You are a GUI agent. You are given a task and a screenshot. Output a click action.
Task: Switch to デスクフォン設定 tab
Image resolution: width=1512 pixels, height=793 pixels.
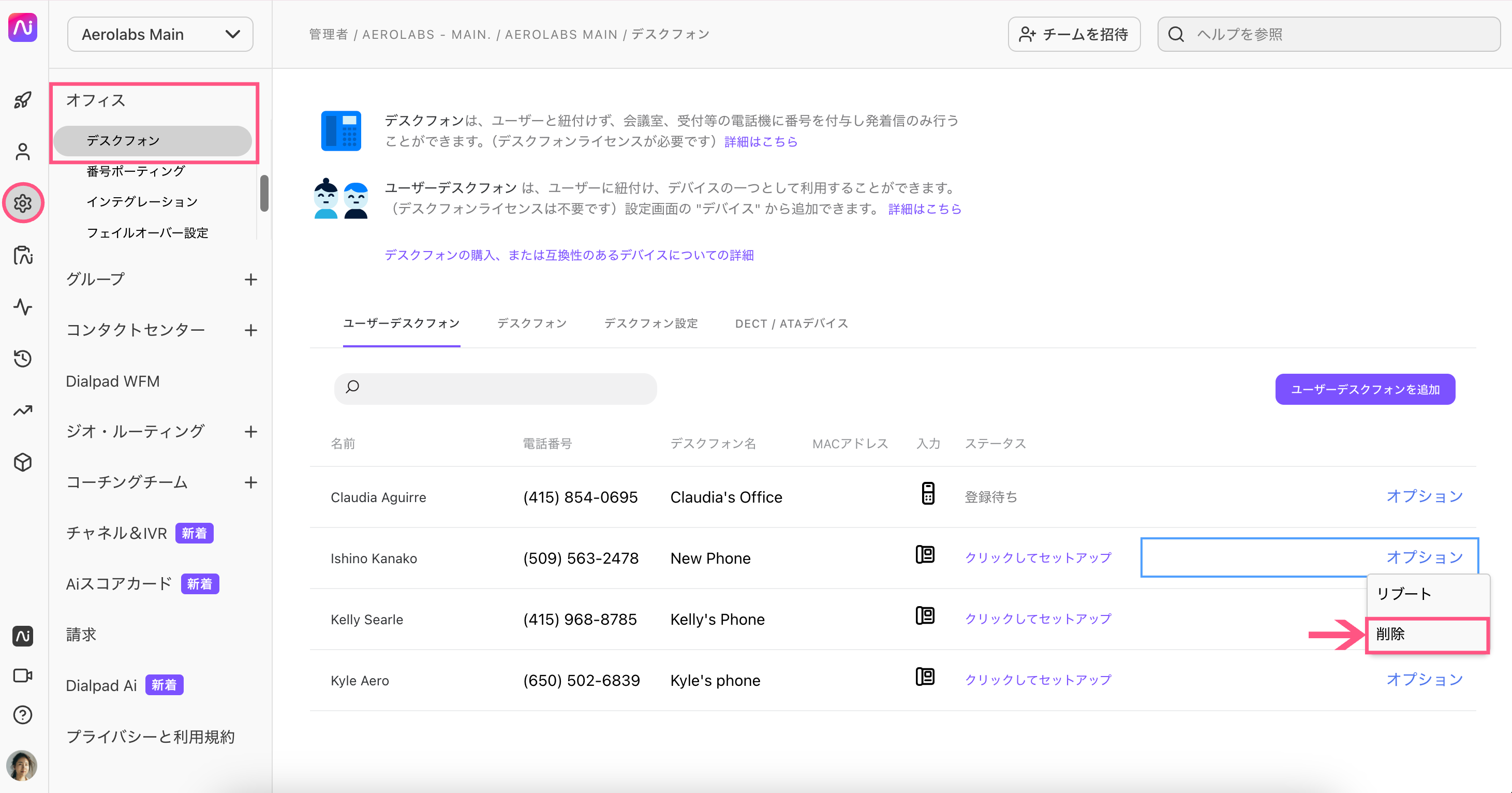click(x=651, y=324)
